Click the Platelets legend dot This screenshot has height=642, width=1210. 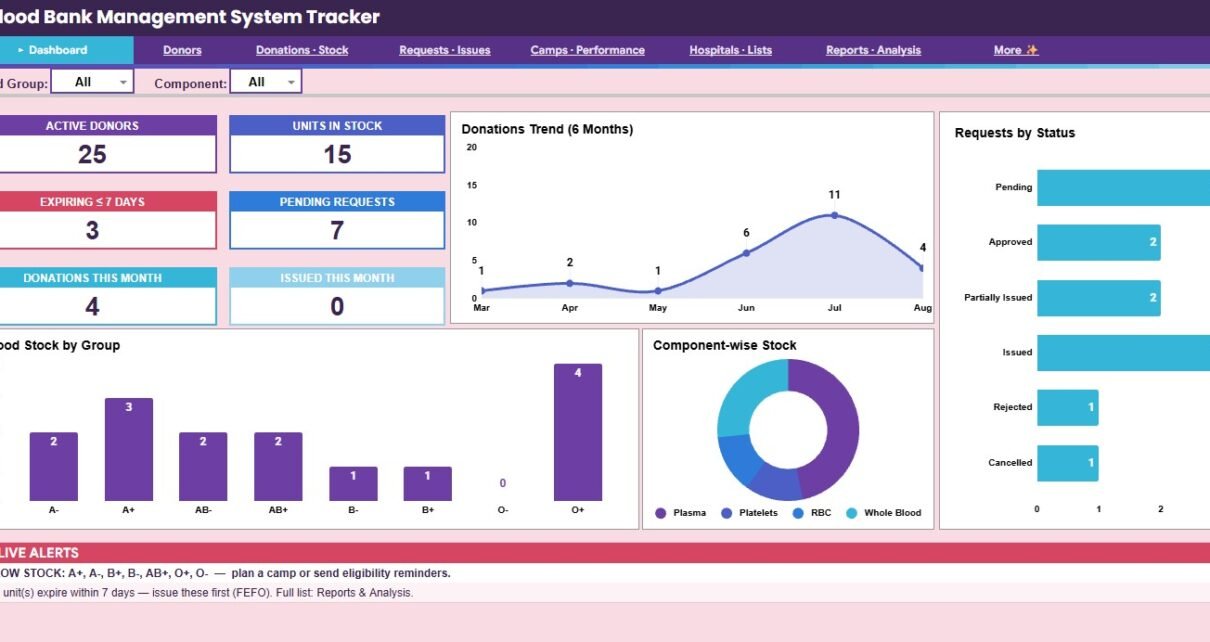point(726,513)
